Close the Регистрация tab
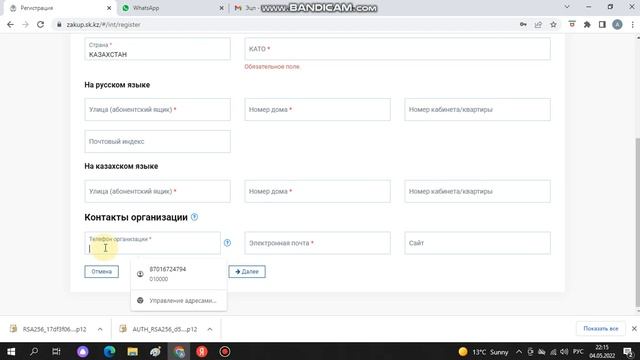This screenshot has height=360, width=640. coord(109,8)
